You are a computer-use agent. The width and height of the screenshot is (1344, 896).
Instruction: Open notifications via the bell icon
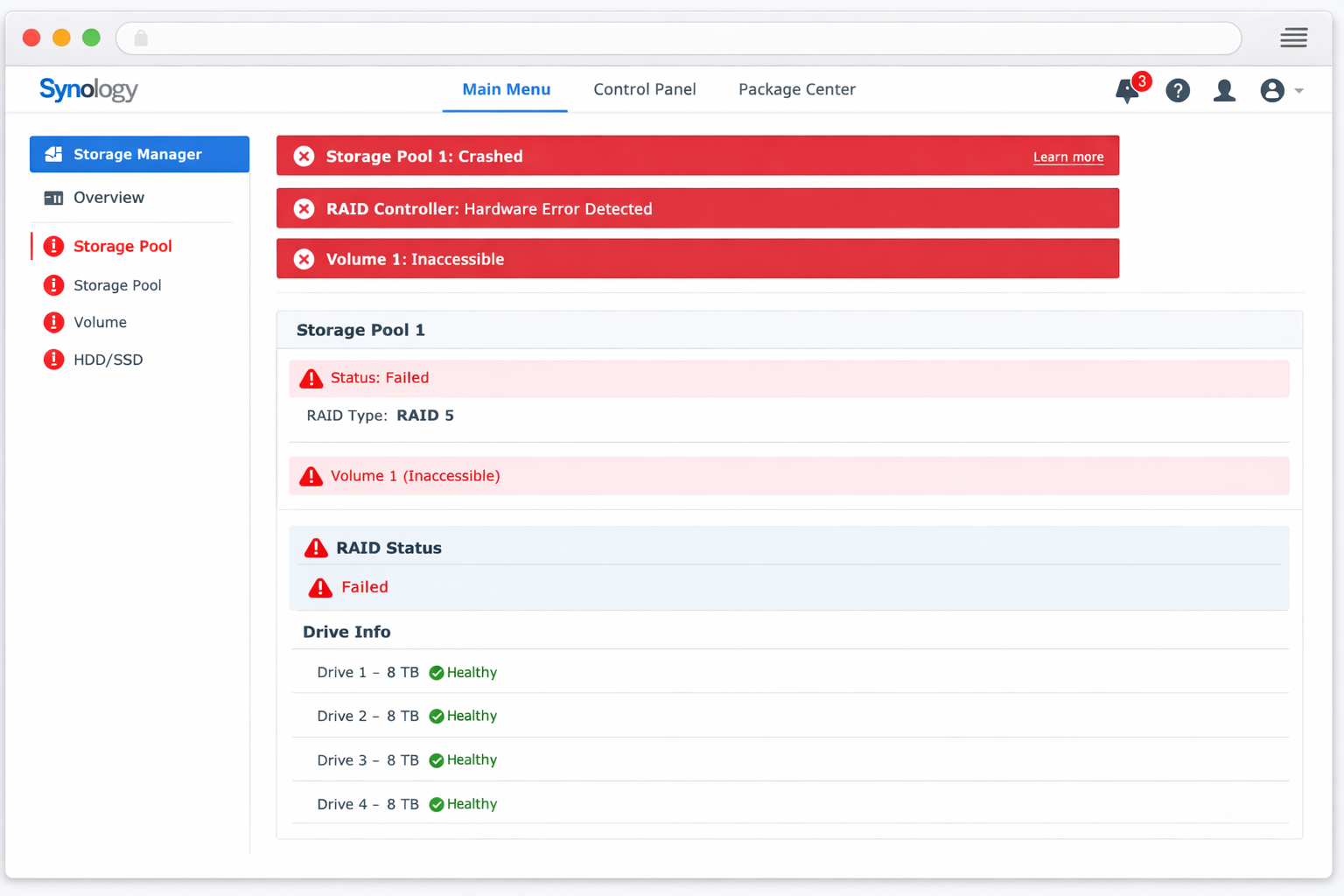(x=1127, y=90)
